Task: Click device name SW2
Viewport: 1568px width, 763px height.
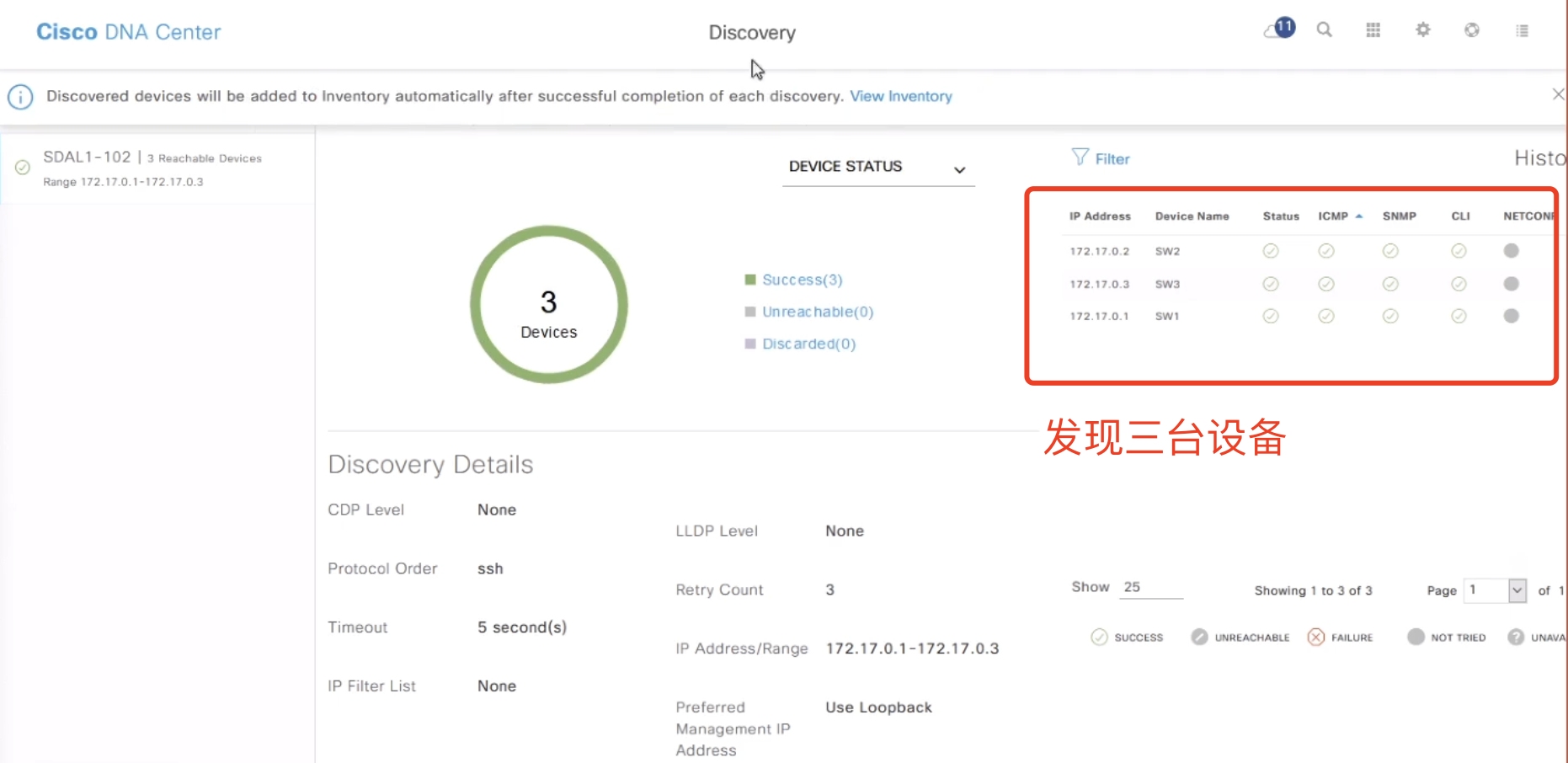Action: [1168, 251]
